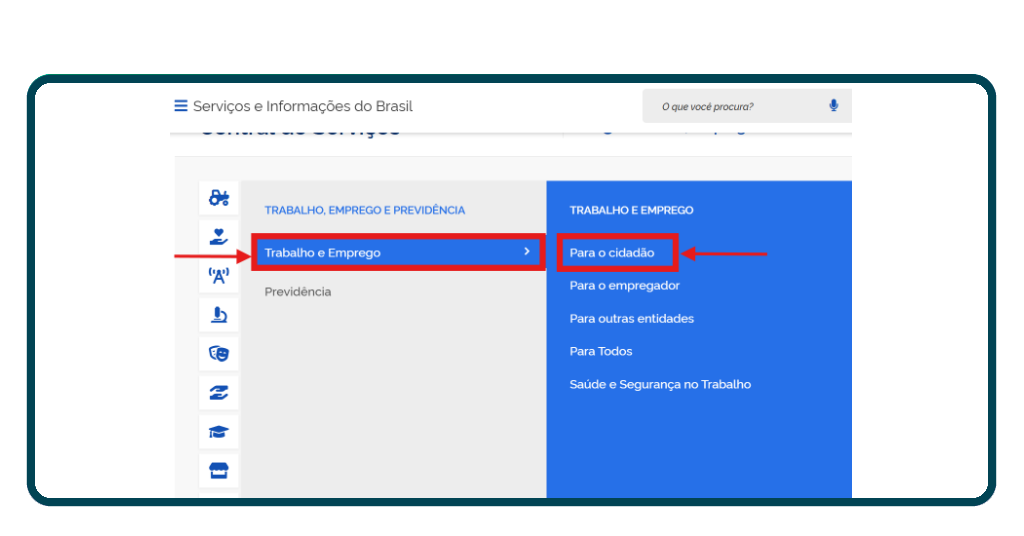Select the theater masks culture icon
The height and width of the screenshot is (536, 1024).
click(x=218, y=353)
